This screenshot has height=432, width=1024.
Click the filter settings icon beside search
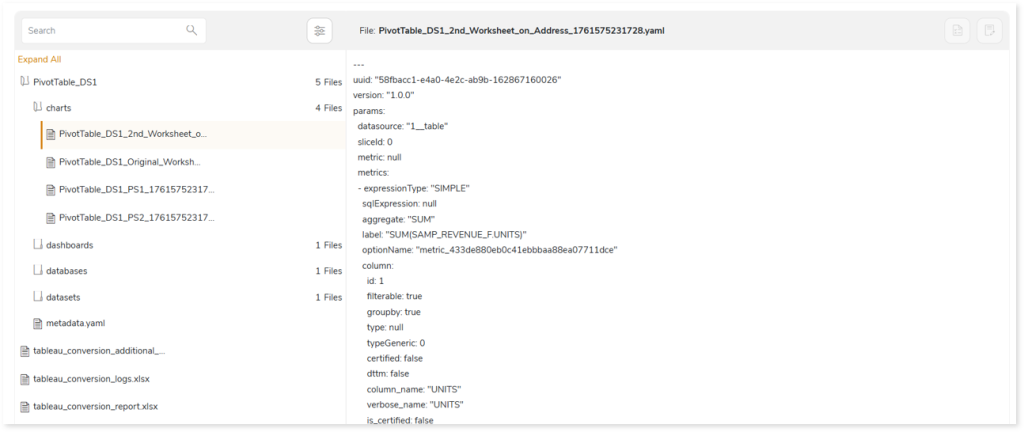[x=319, y=31]
